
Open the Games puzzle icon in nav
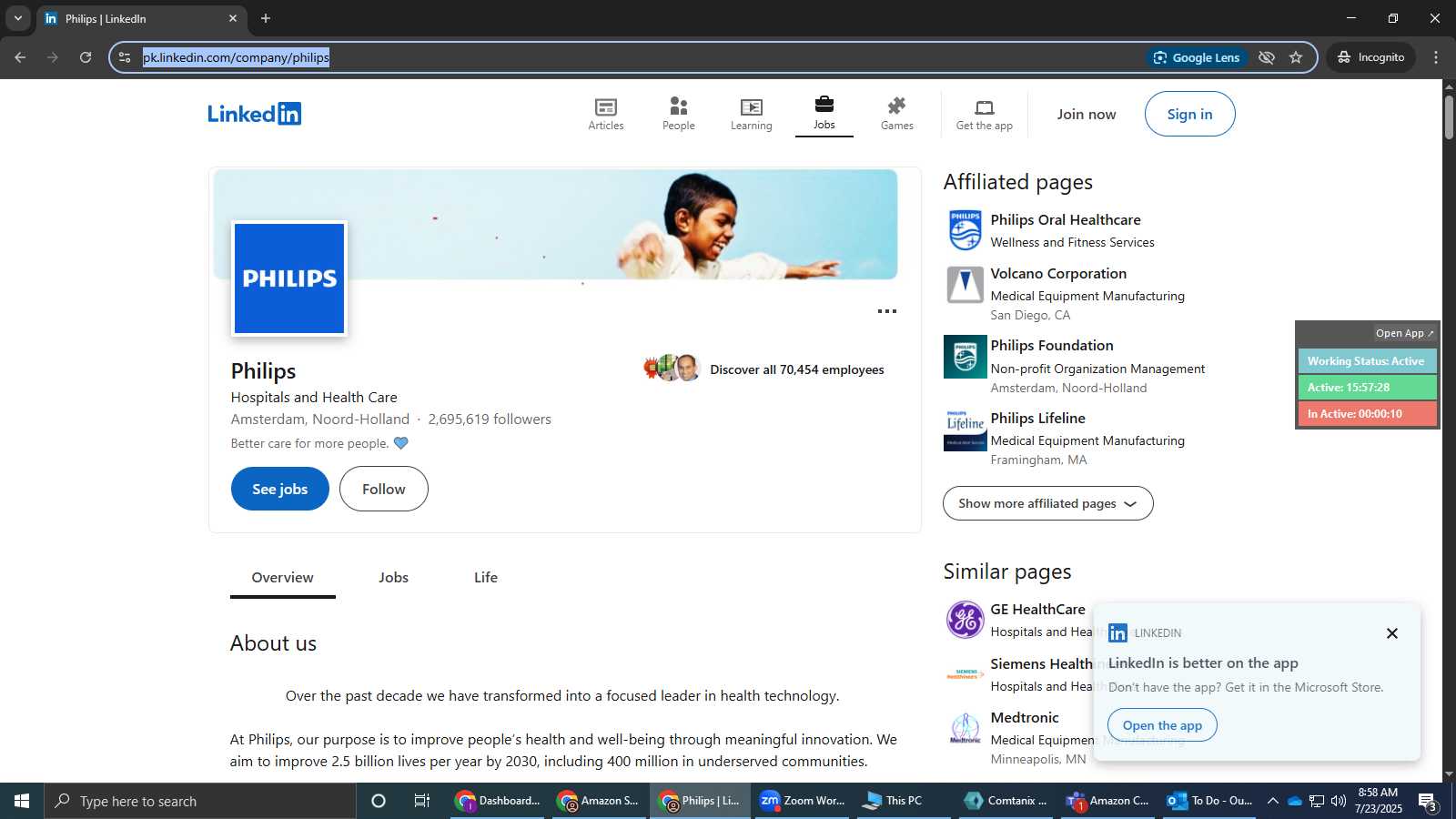click(x=896, y=106)
